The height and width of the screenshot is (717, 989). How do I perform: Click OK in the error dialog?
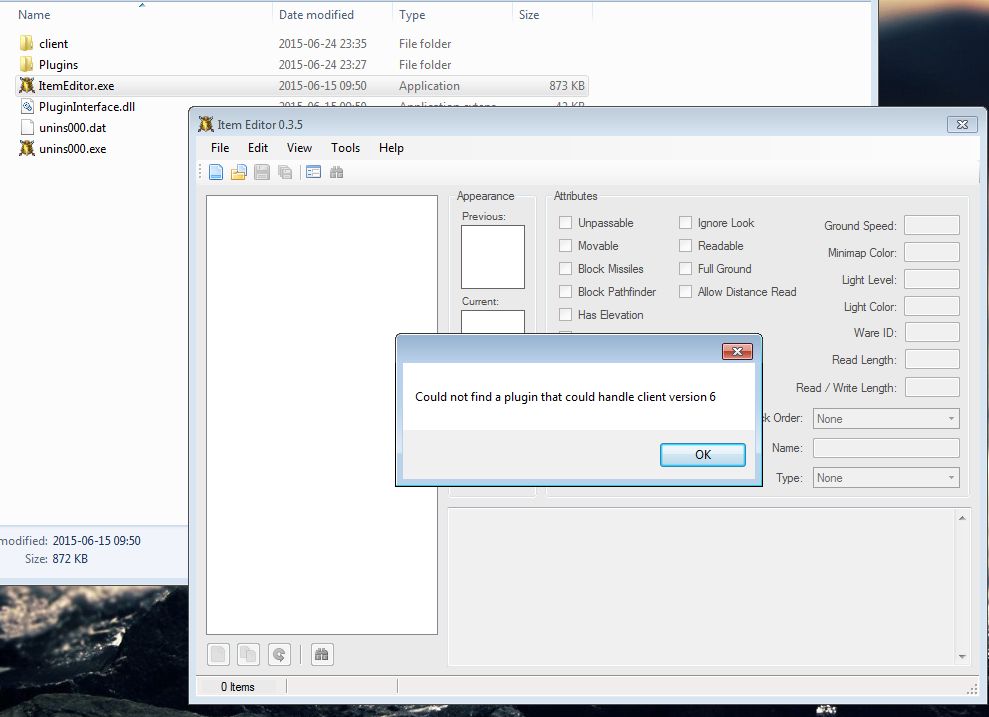(703, 455)
